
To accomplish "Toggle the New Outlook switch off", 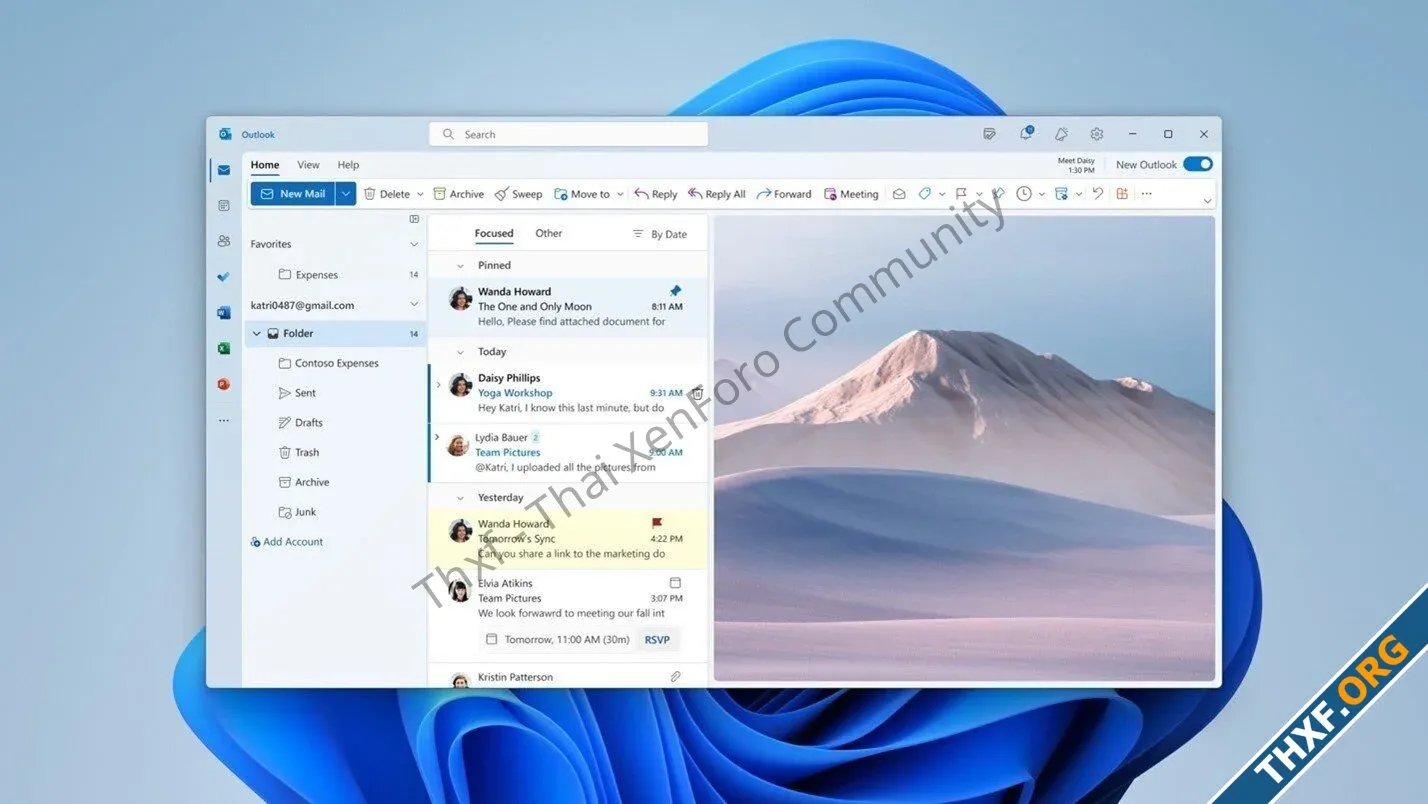I will pyautogui.click(x=1198, y=164).
